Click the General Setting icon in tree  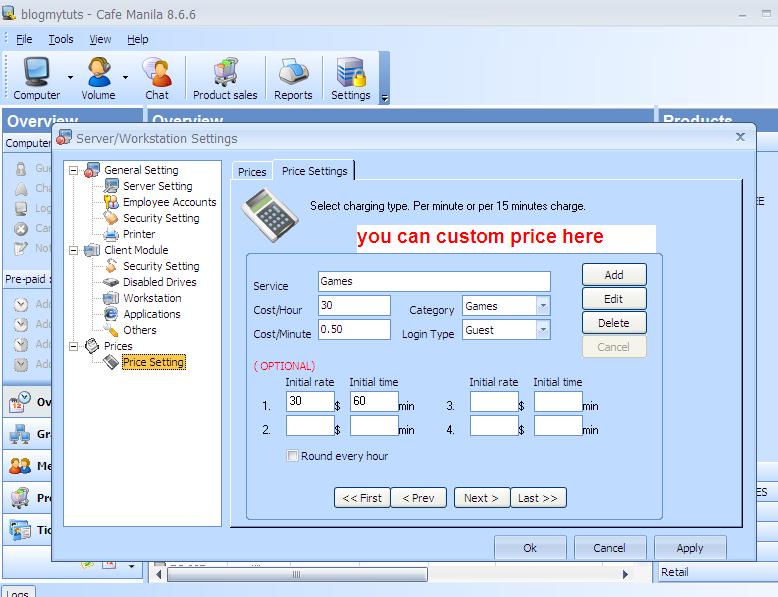pos(92,170)
